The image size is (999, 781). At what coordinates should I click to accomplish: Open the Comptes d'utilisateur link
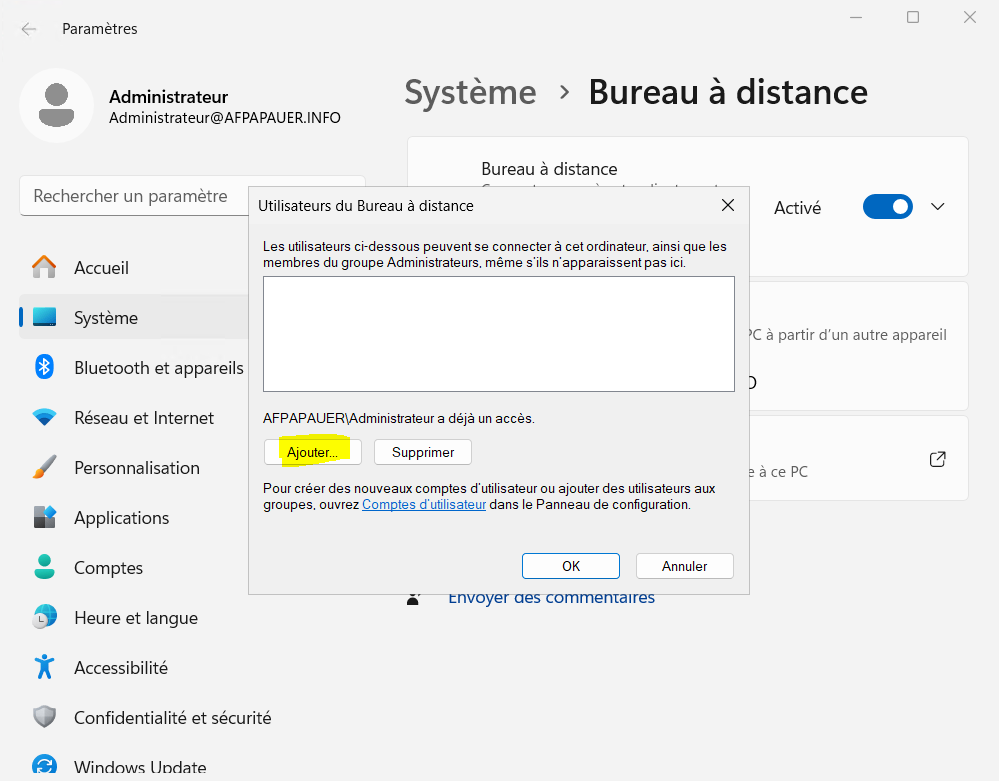[424, 505]
